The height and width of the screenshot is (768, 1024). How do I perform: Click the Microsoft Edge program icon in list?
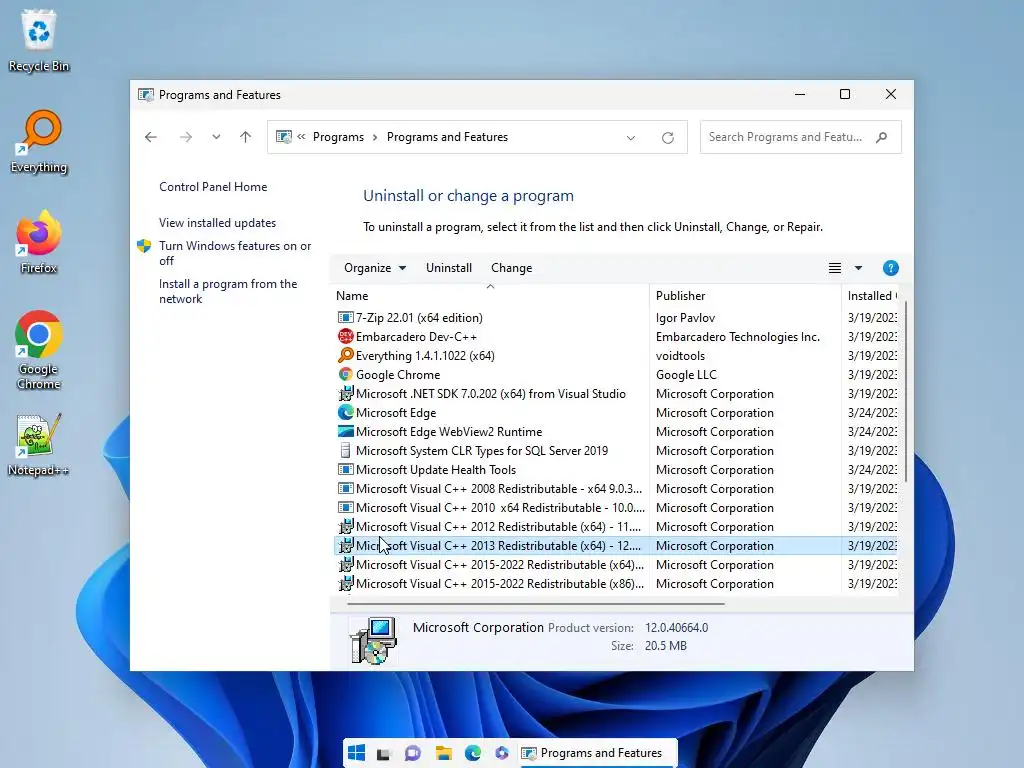coord(345,412)
